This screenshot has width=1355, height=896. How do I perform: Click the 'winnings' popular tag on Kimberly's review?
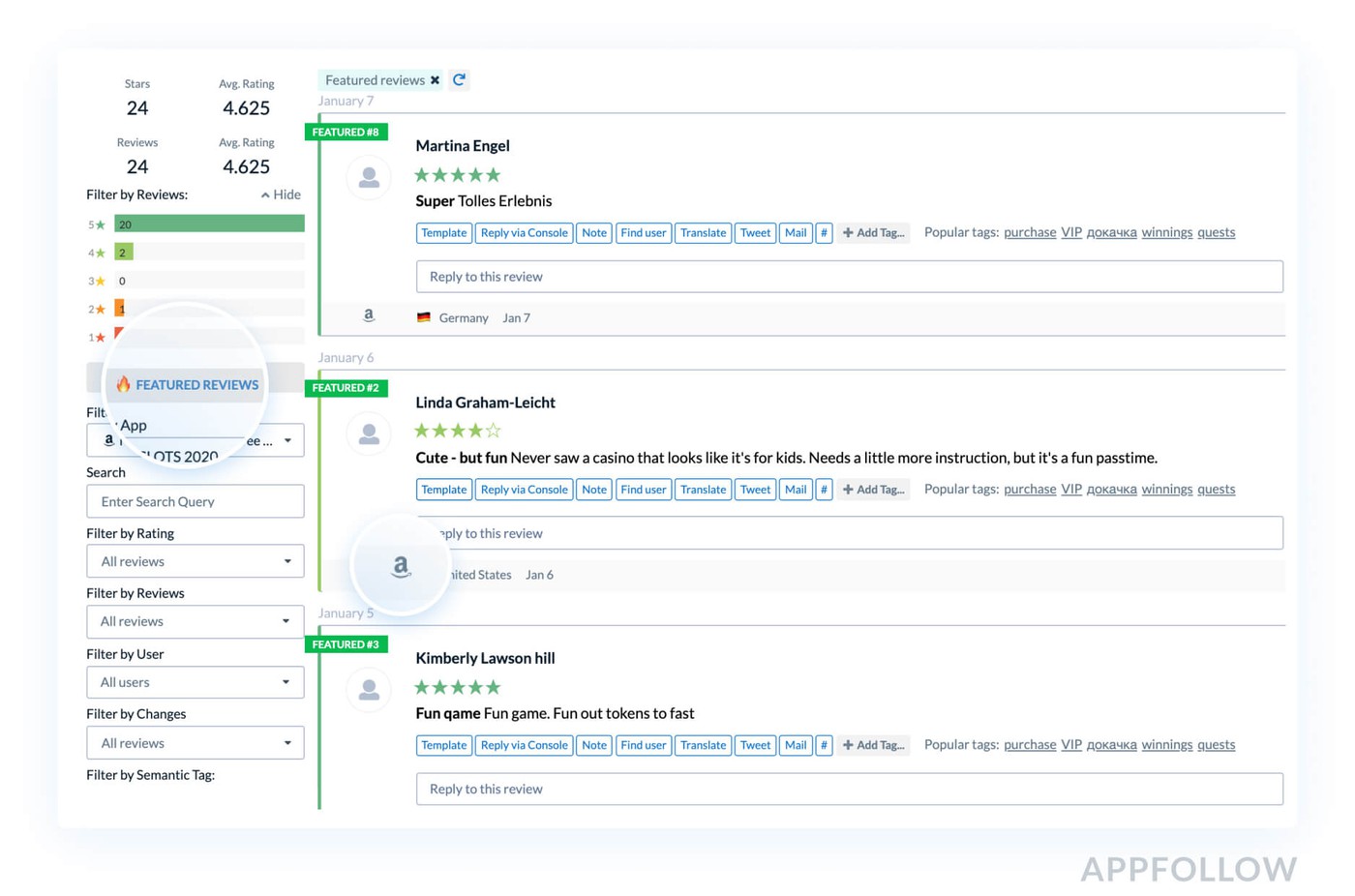point(1166,745)
